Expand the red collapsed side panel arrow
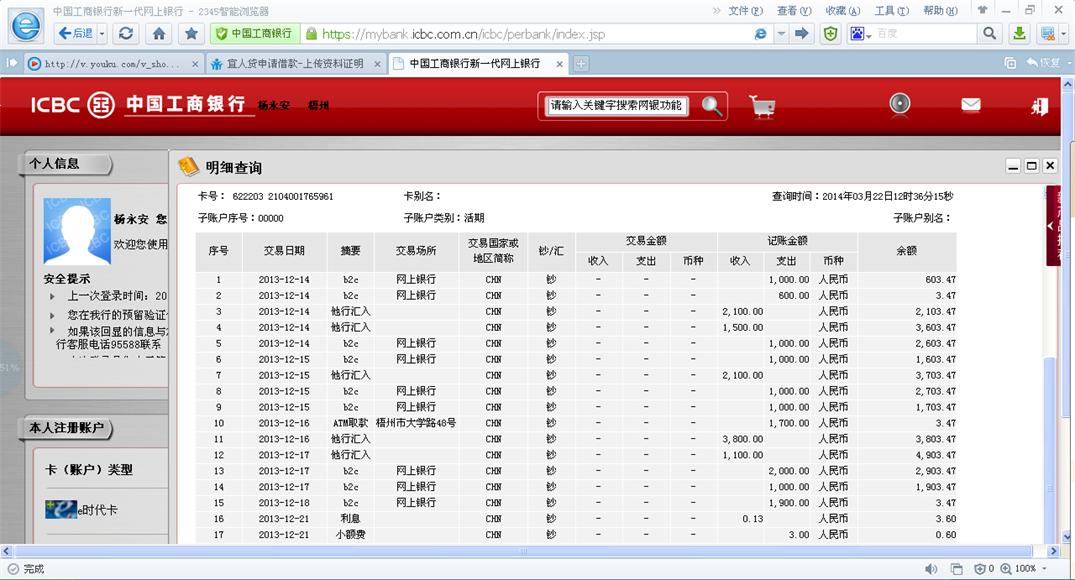The width and height of the screenshot is (1075, 580). [1052, 226]
